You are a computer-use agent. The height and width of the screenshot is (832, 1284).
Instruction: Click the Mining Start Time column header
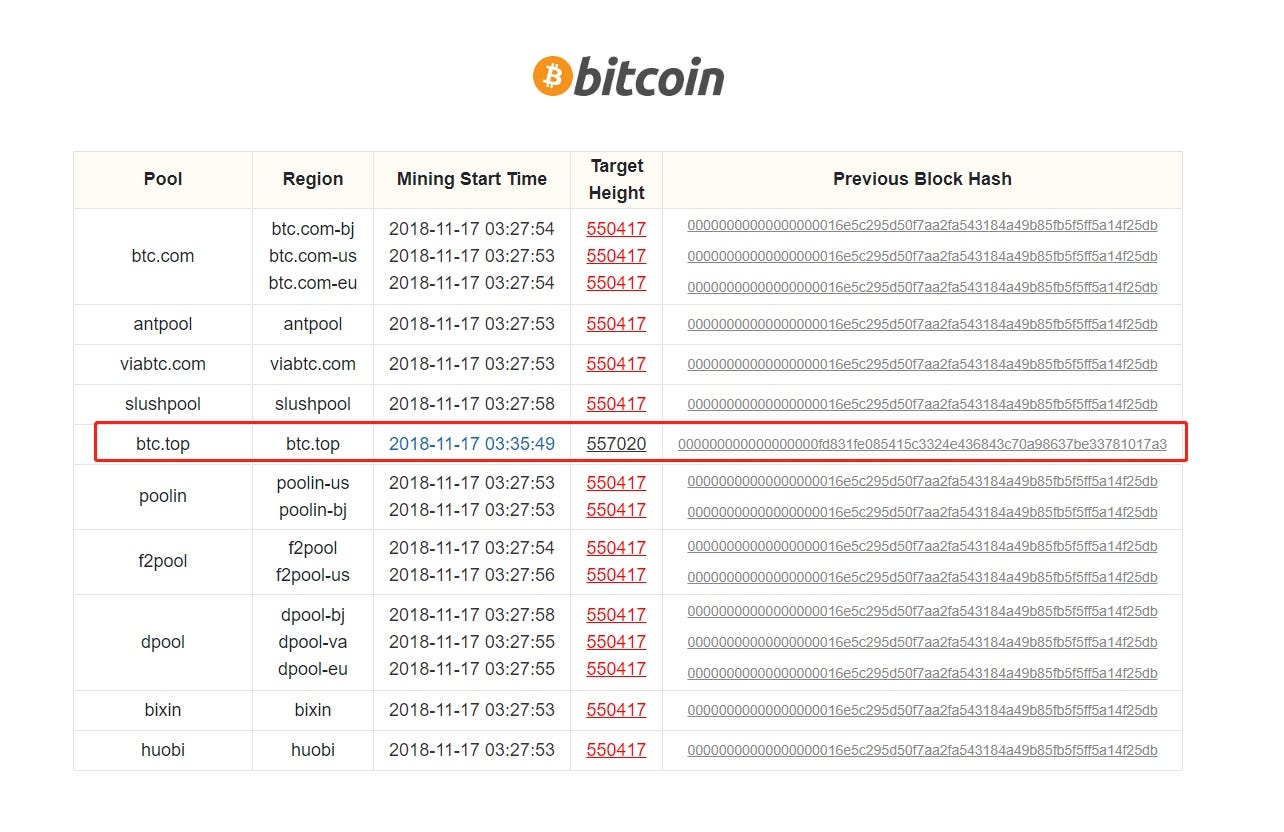click(x=472, y=179)
